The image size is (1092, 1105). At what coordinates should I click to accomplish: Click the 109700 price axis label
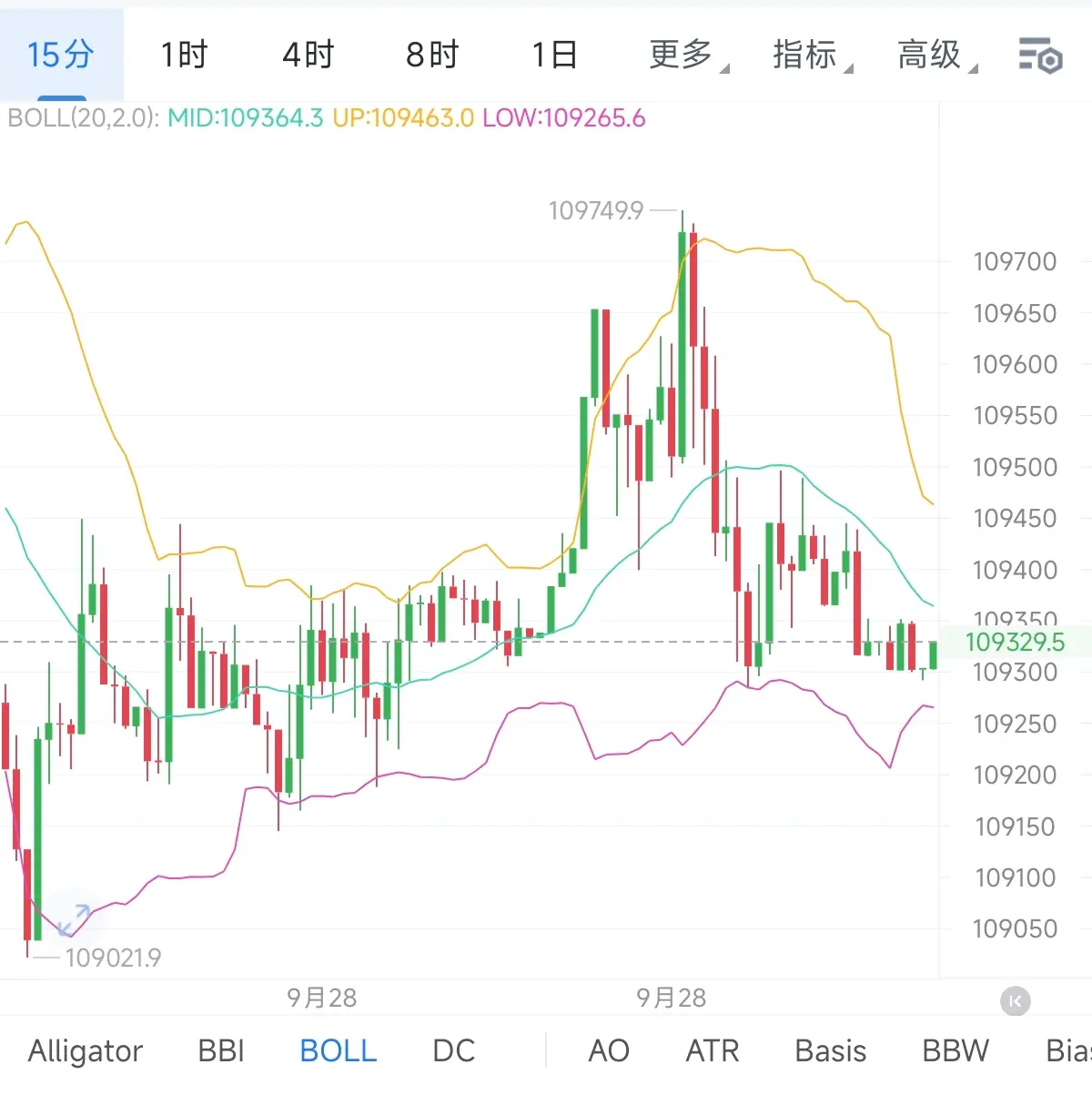(x=1015, y=262)
